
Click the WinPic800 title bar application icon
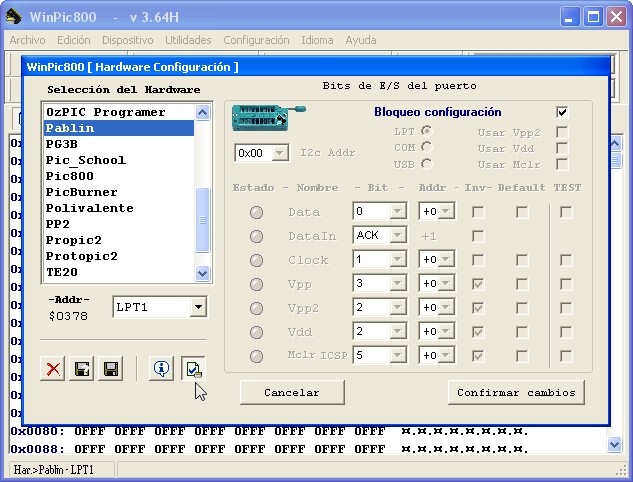[13, 16]
